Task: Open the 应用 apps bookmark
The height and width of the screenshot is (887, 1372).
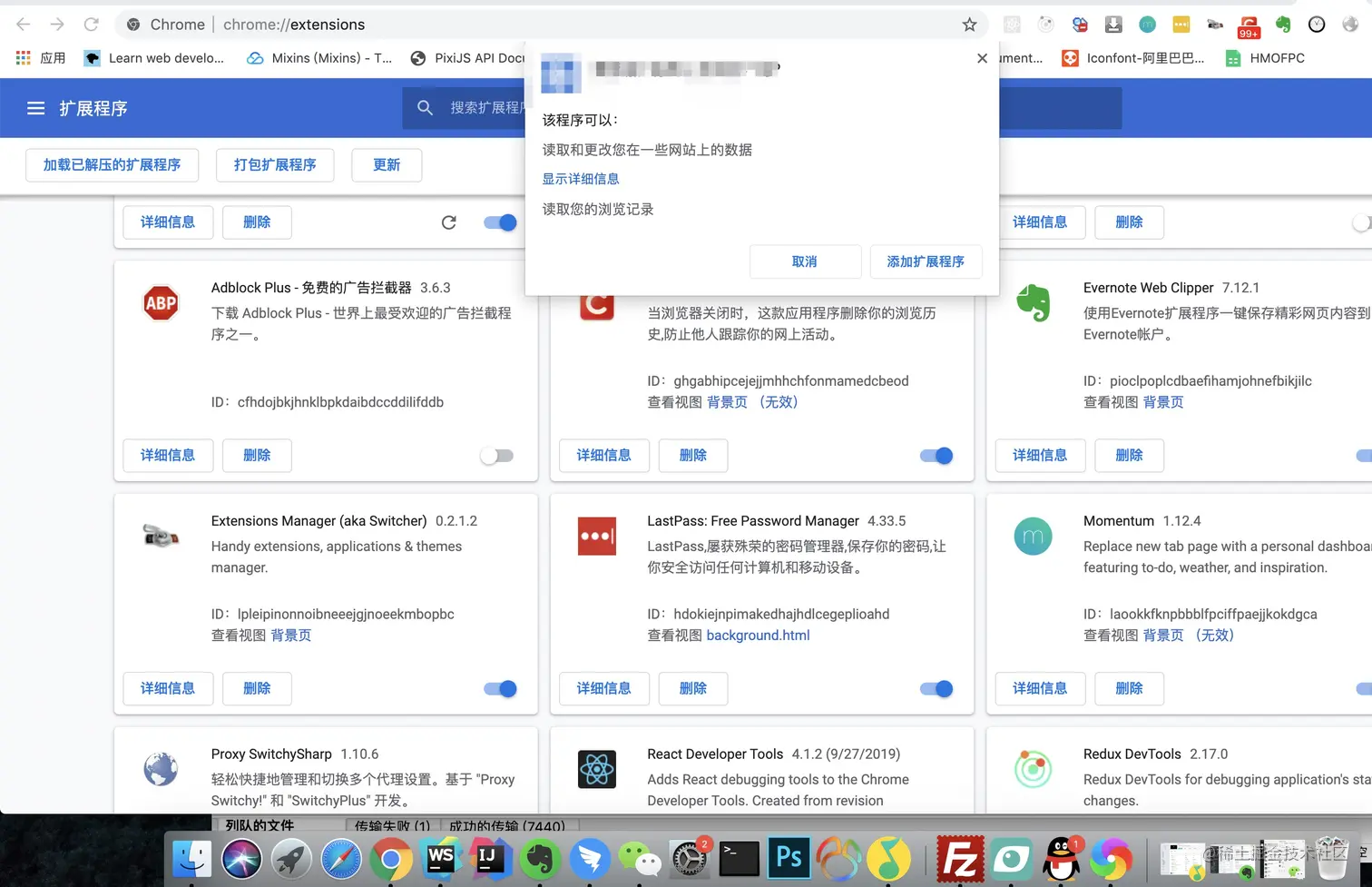Action: tap(41, 58)
